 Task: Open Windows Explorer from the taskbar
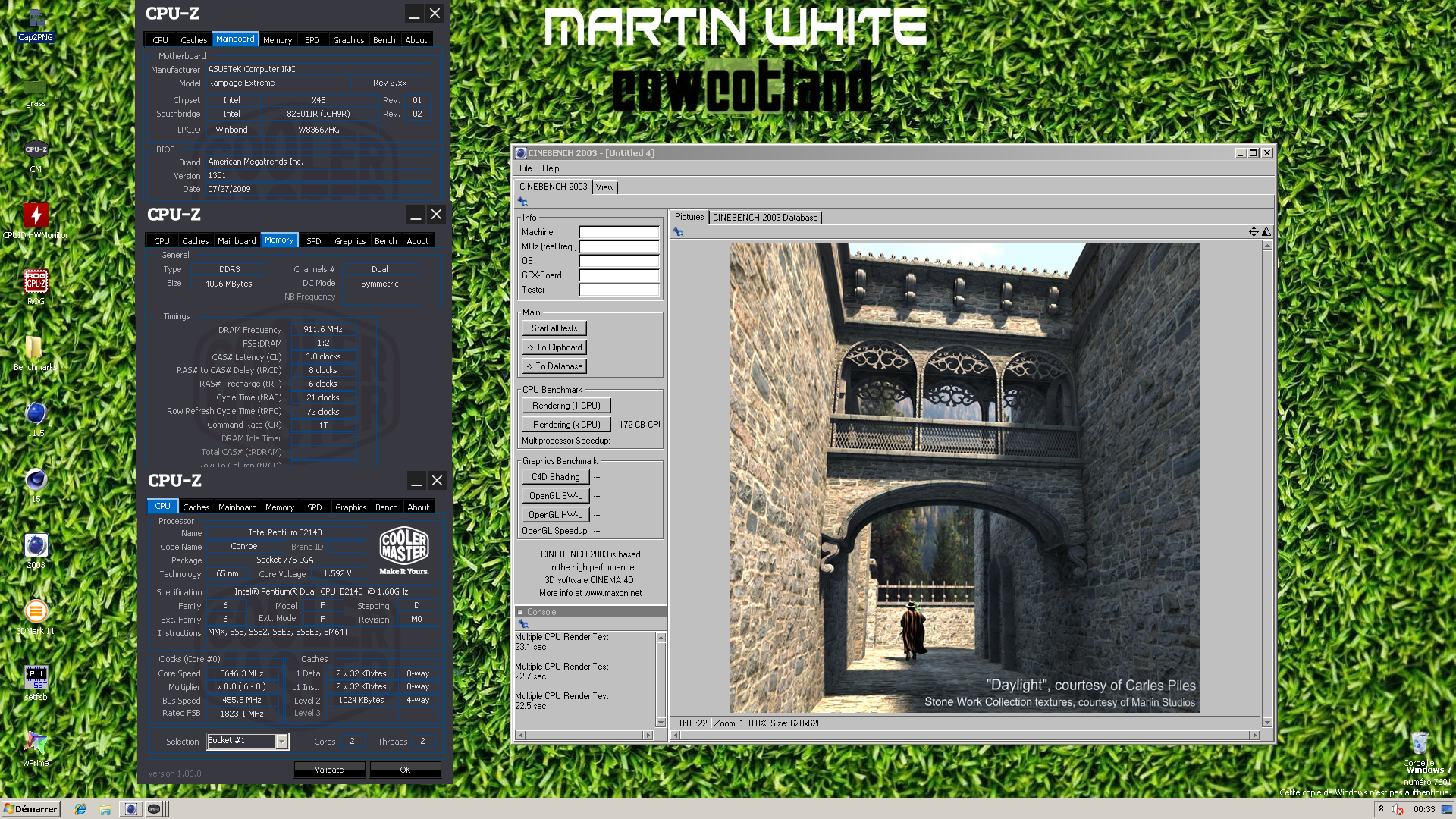105,809
